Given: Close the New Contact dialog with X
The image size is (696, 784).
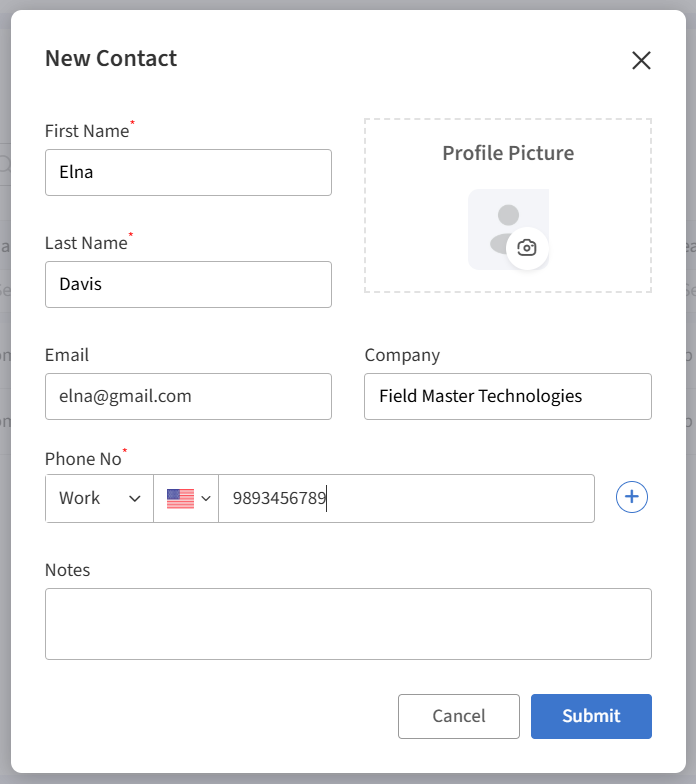Looking at the screenshot, I should coord(641,61).
